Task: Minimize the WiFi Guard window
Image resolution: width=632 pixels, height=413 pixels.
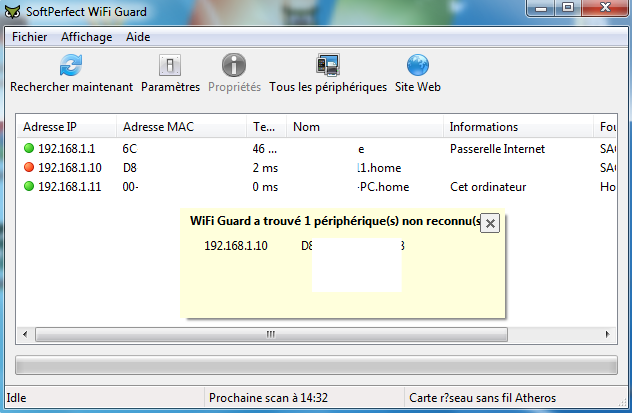Action: [x=541, y=8]
